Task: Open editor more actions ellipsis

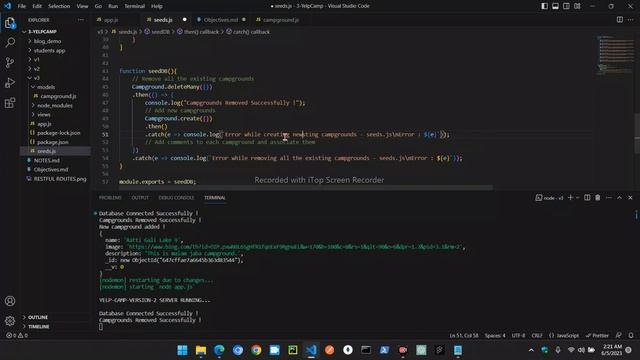Action: tap(631, 20)
